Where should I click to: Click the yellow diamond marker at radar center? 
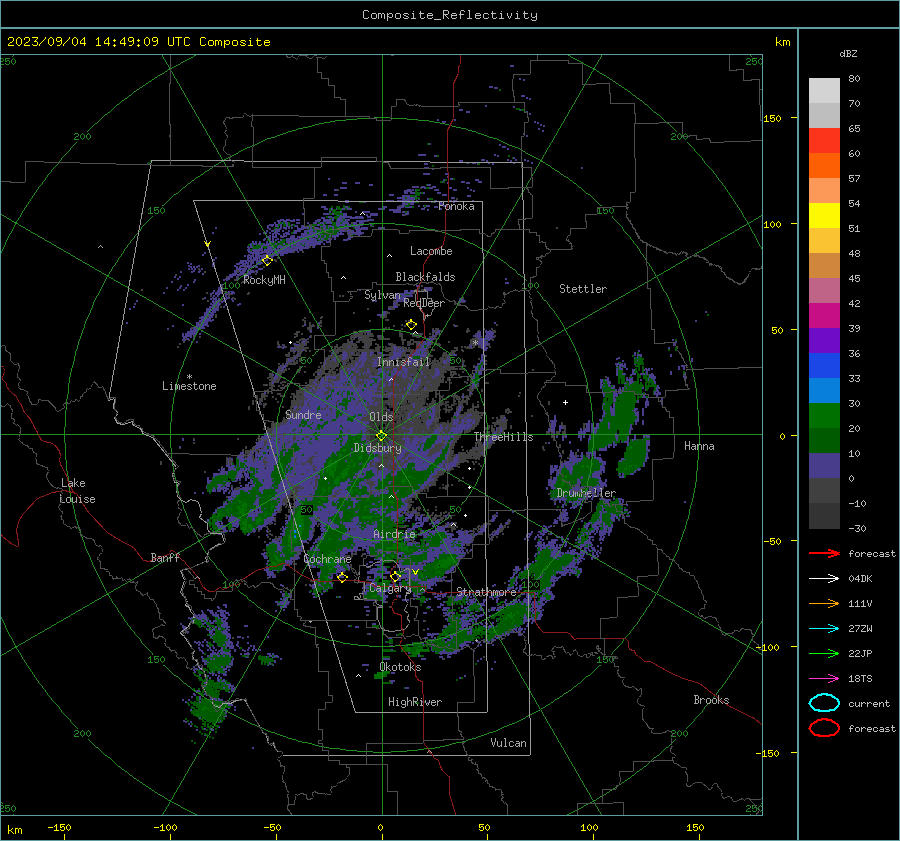pyautogui.click(x=381, y=436)
